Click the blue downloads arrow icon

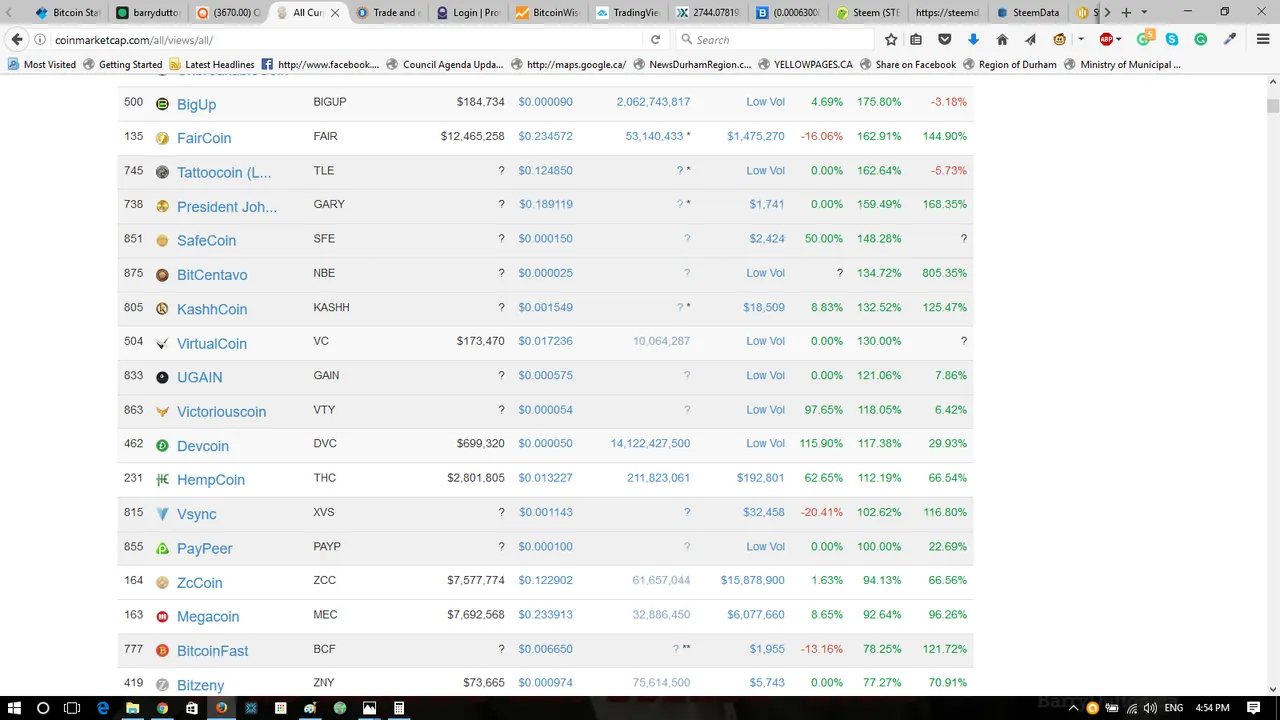pyautogui.click(x=973, y=40)
